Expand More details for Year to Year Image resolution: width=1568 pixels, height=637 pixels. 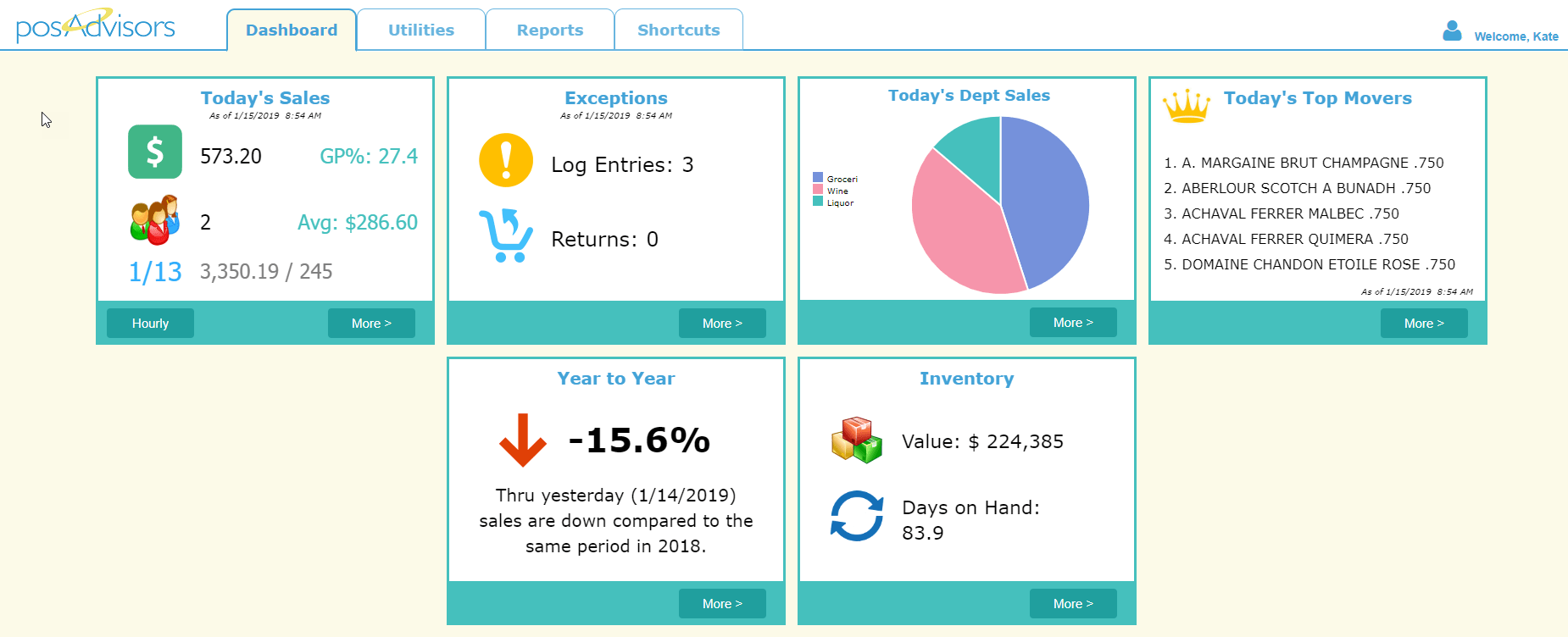coord(722,604)
